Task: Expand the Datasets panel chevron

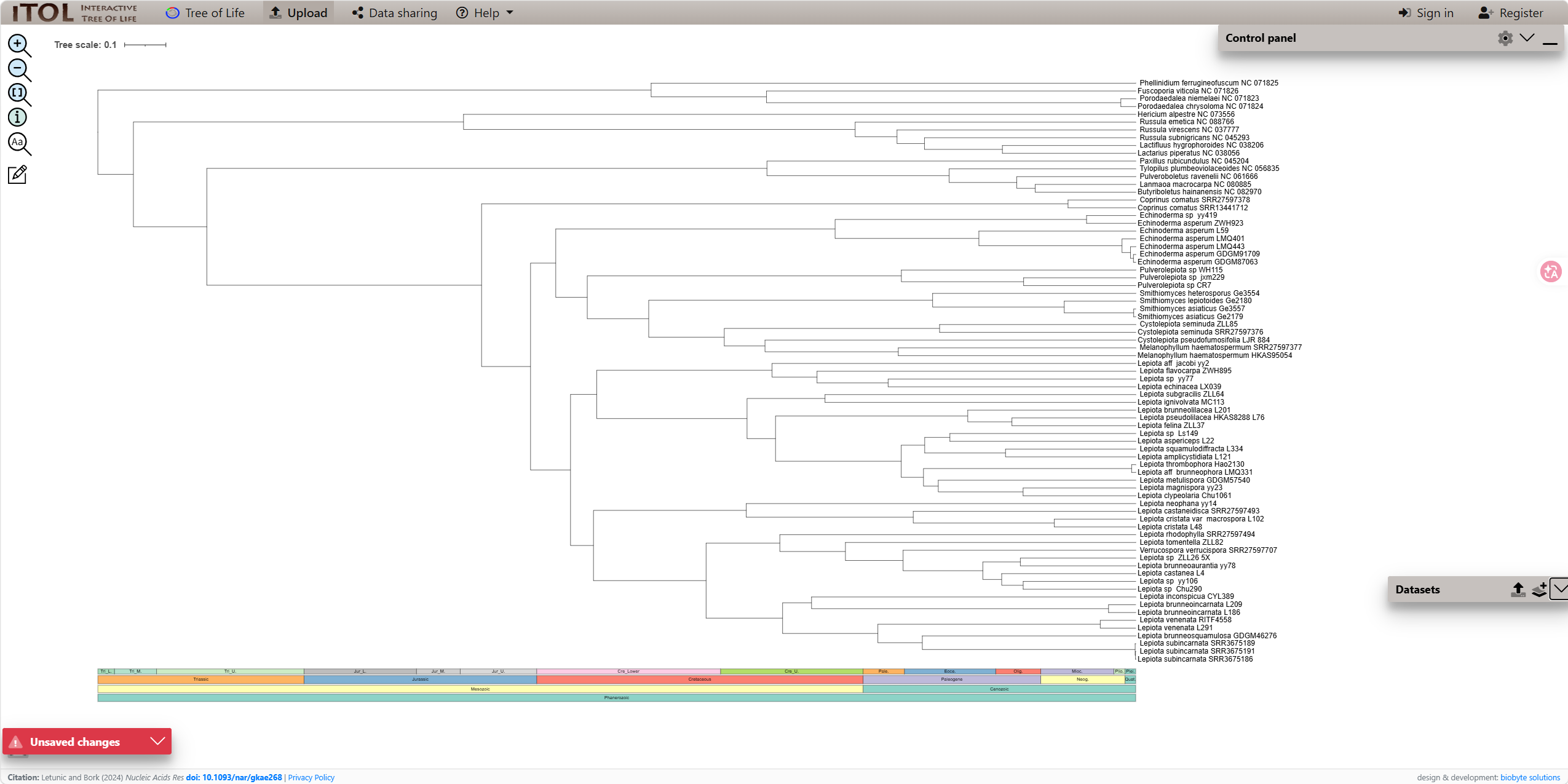Action: click(1560, 589)
